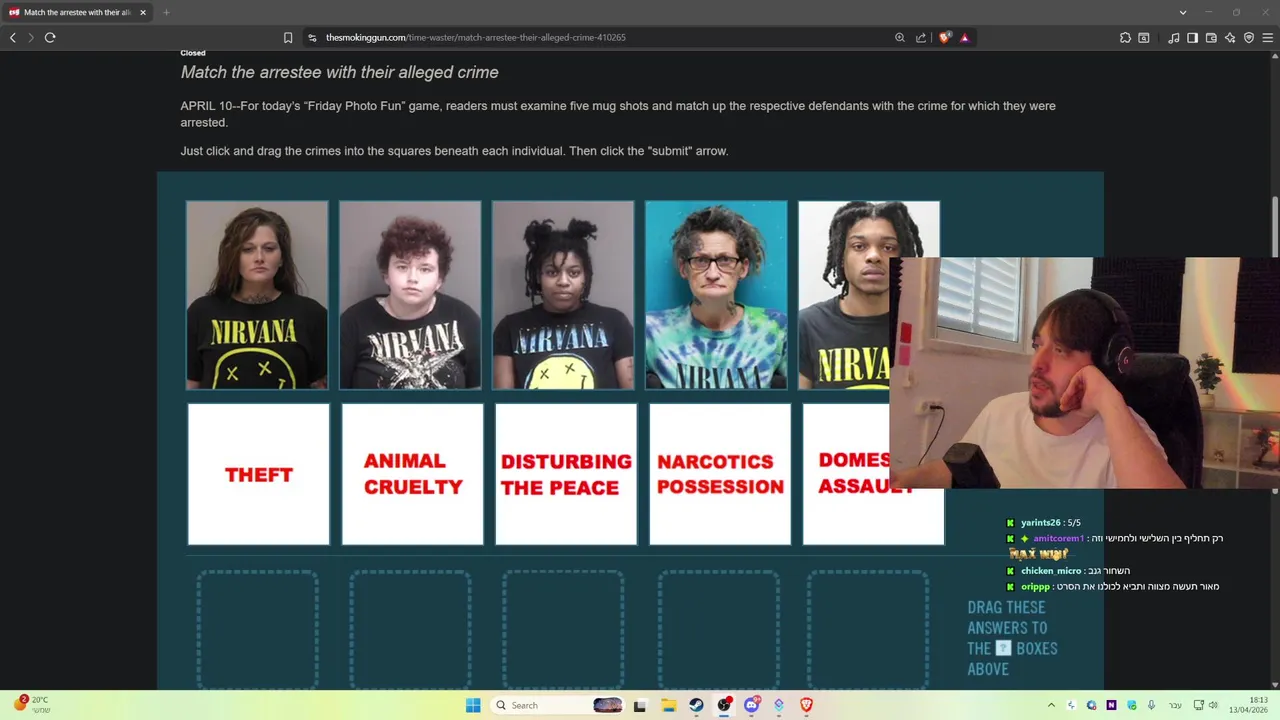1280x720 pixels.
Task: Click the zoom magnifier in address bar
Action: (x=900, y=37)
